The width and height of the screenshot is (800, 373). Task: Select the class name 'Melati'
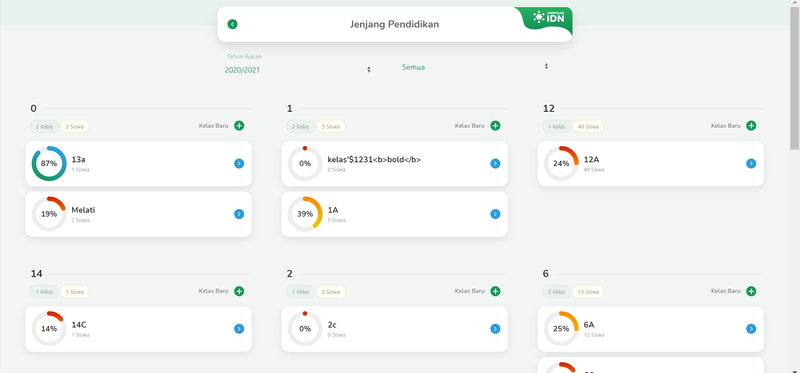[83, 210]
